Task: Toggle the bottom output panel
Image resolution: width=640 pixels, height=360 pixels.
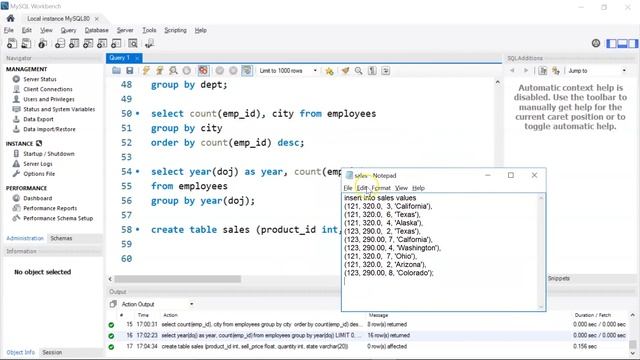Action: [622, 43]
